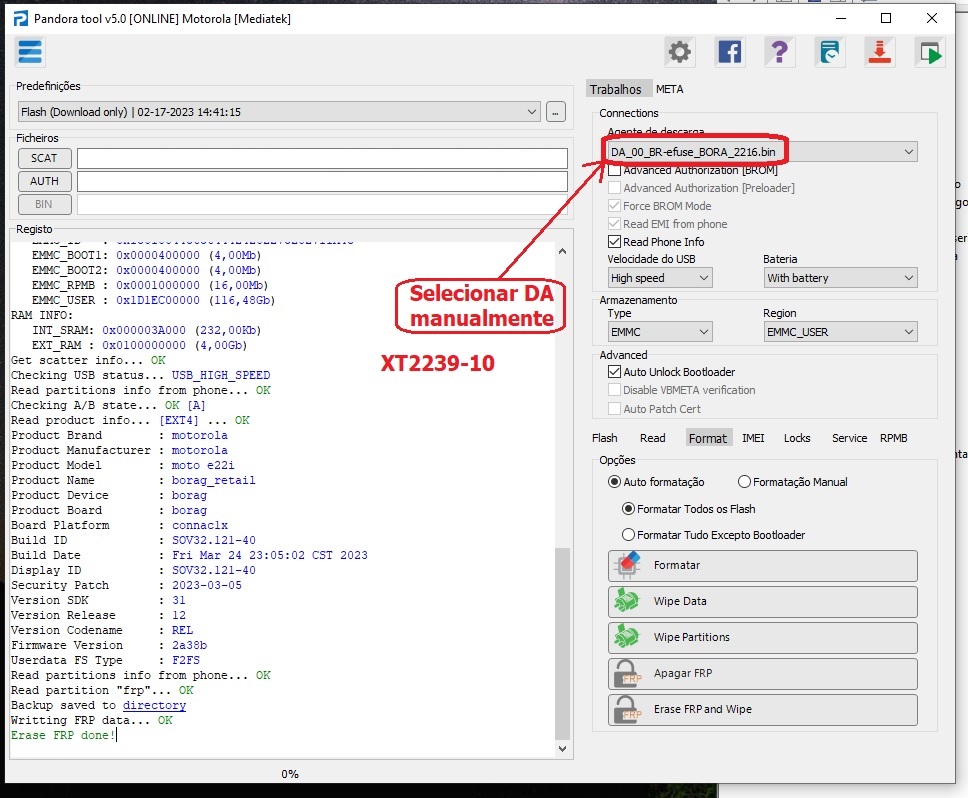Open the Locks tab

pyautogui.click(x=797, y=438)
